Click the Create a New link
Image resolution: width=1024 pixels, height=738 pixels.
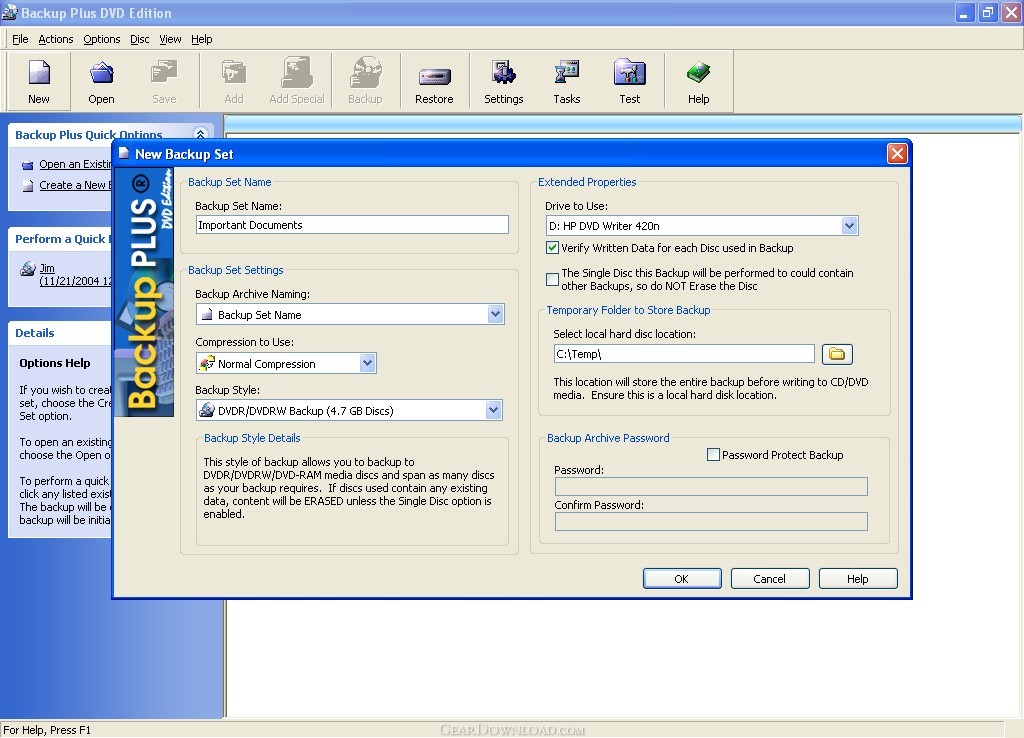[75, 185]
